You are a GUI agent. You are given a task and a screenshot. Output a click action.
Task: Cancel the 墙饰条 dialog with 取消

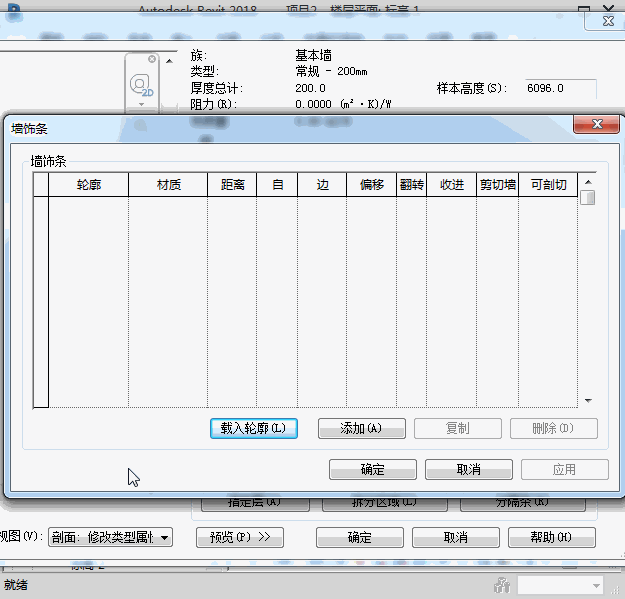(x=468, y=469)
